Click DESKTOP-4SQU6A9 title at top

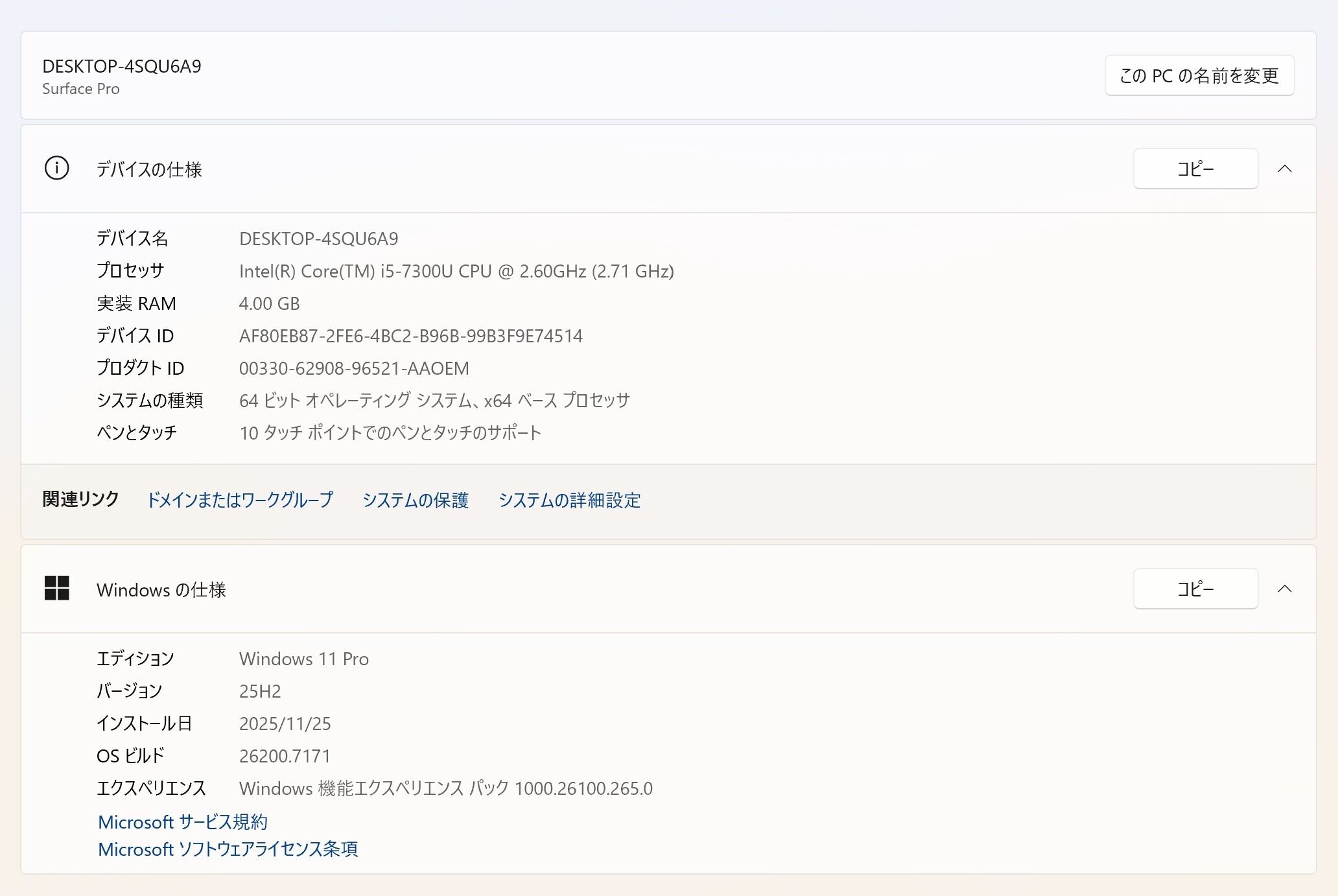(x=122, y=66)
